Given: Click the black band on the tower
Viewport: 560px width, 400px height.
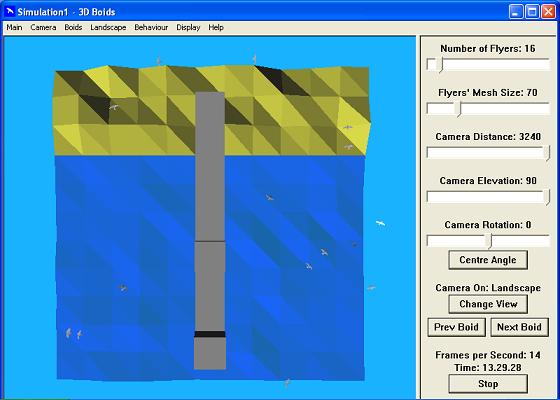Looking at the screenshot, I should point(210,334).
